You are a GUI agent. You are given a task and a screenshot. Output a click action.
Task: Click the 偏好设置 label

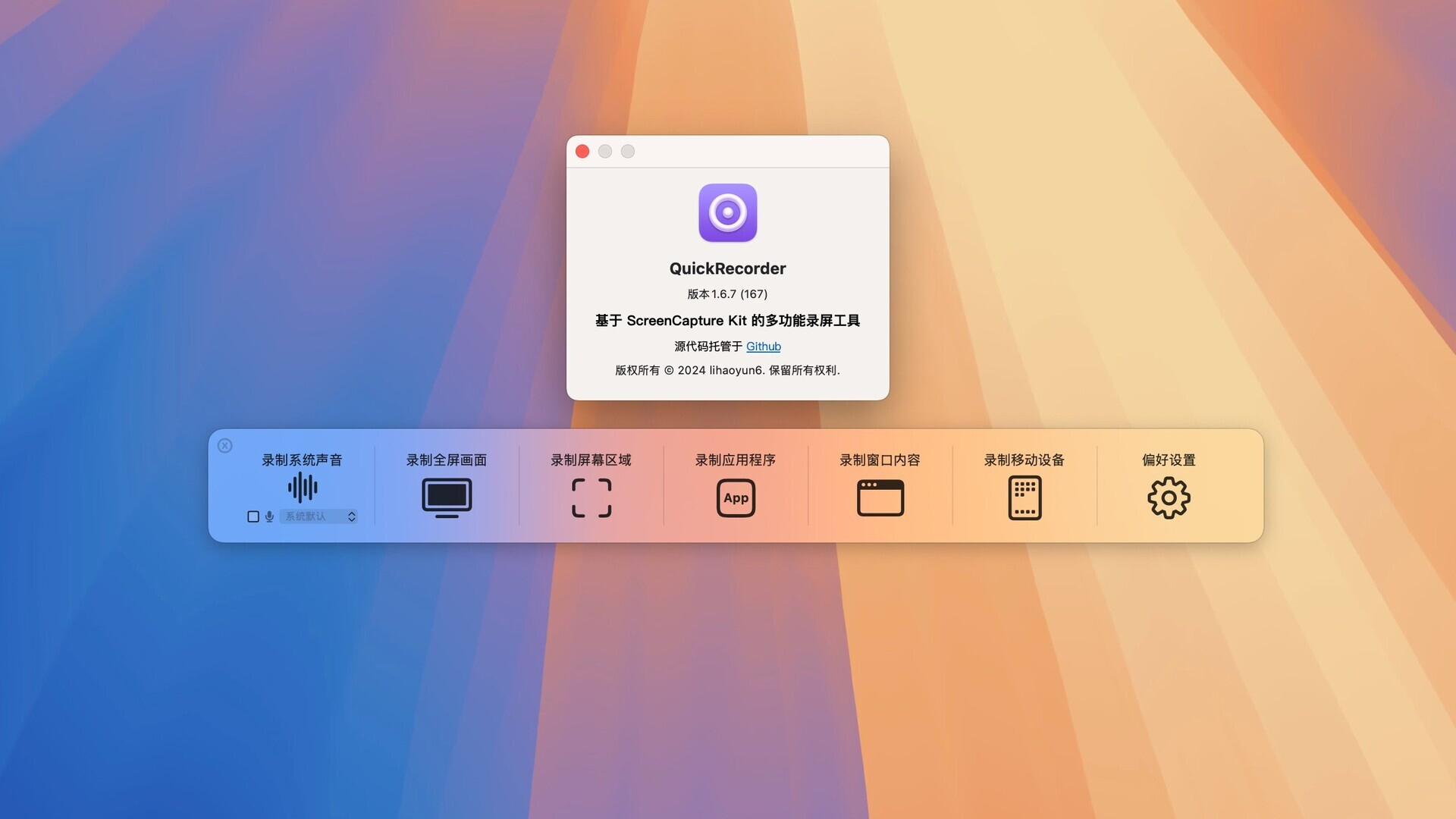(x=1169, y=460)
